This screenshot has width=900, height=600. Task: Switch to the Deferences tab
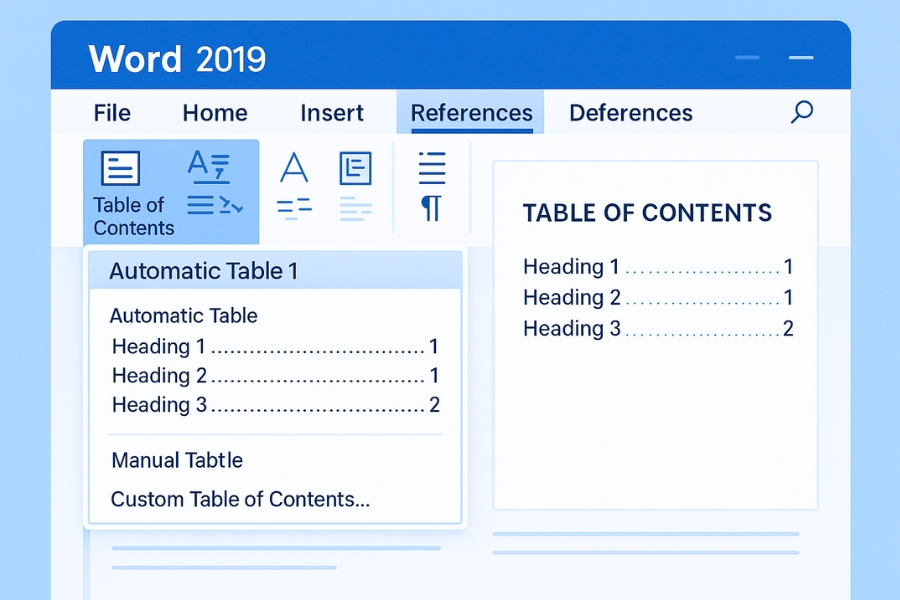point(630,113)
